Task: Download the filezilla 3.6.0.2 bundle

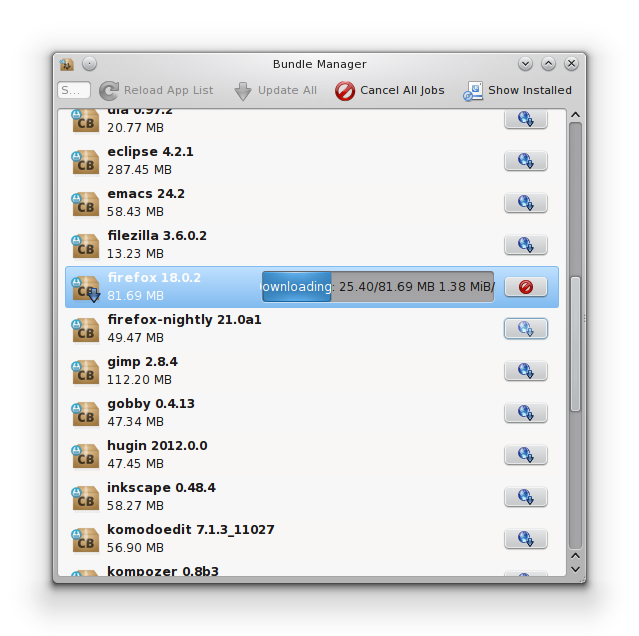Action: tap(526, 244)
